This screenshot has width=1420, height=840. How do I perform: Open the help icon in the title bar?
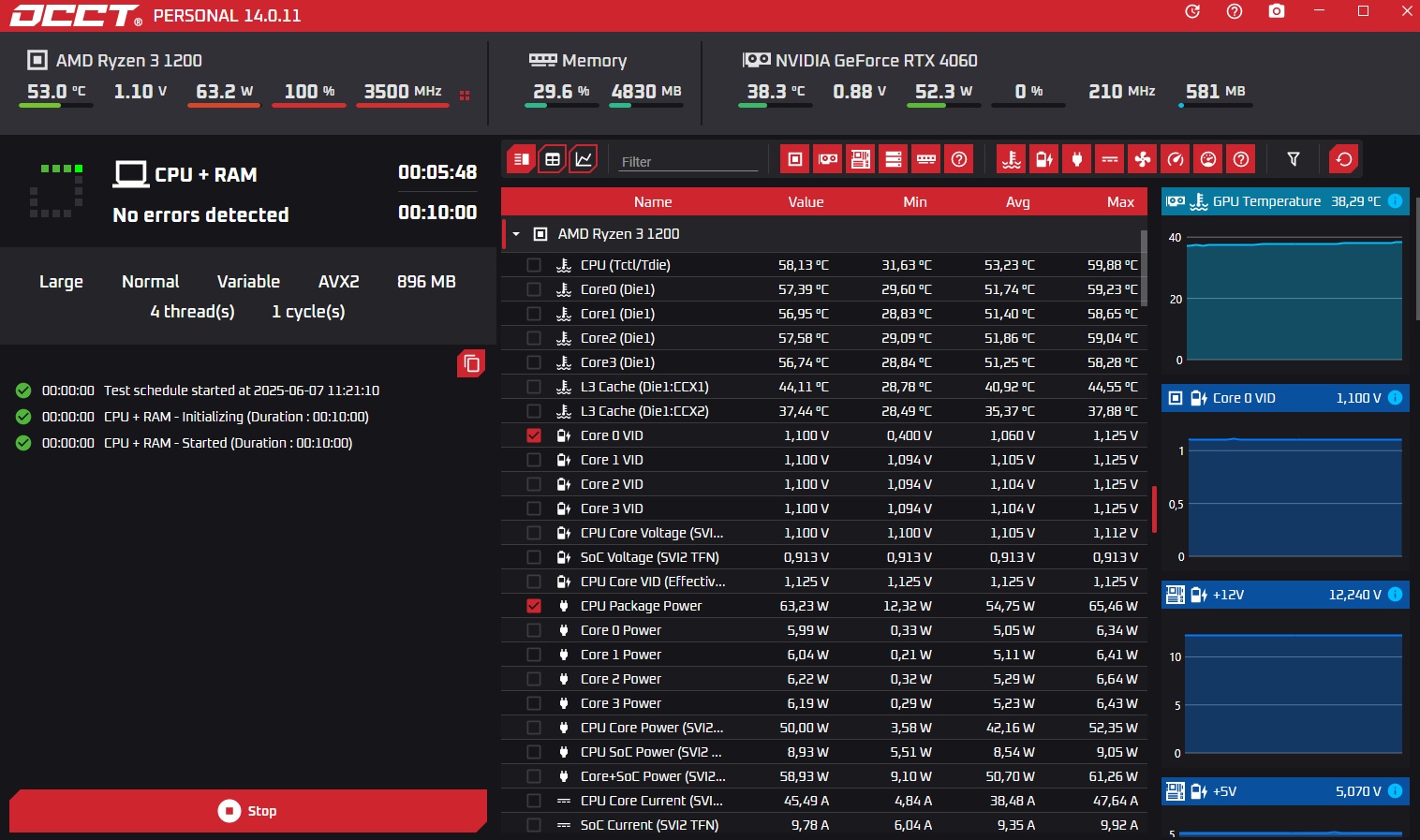[1235, 11]
